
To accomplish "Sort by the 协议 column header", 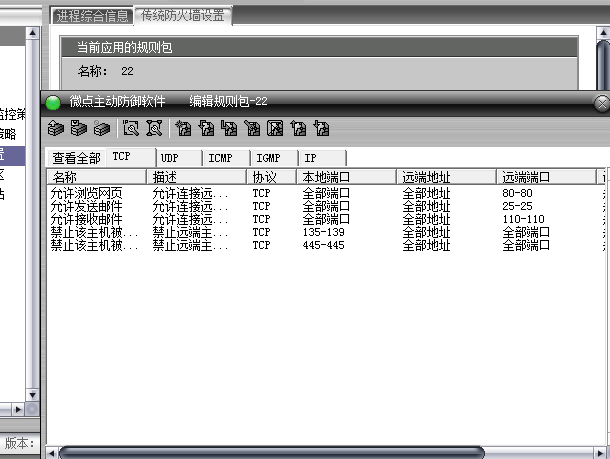I will 272,177.
